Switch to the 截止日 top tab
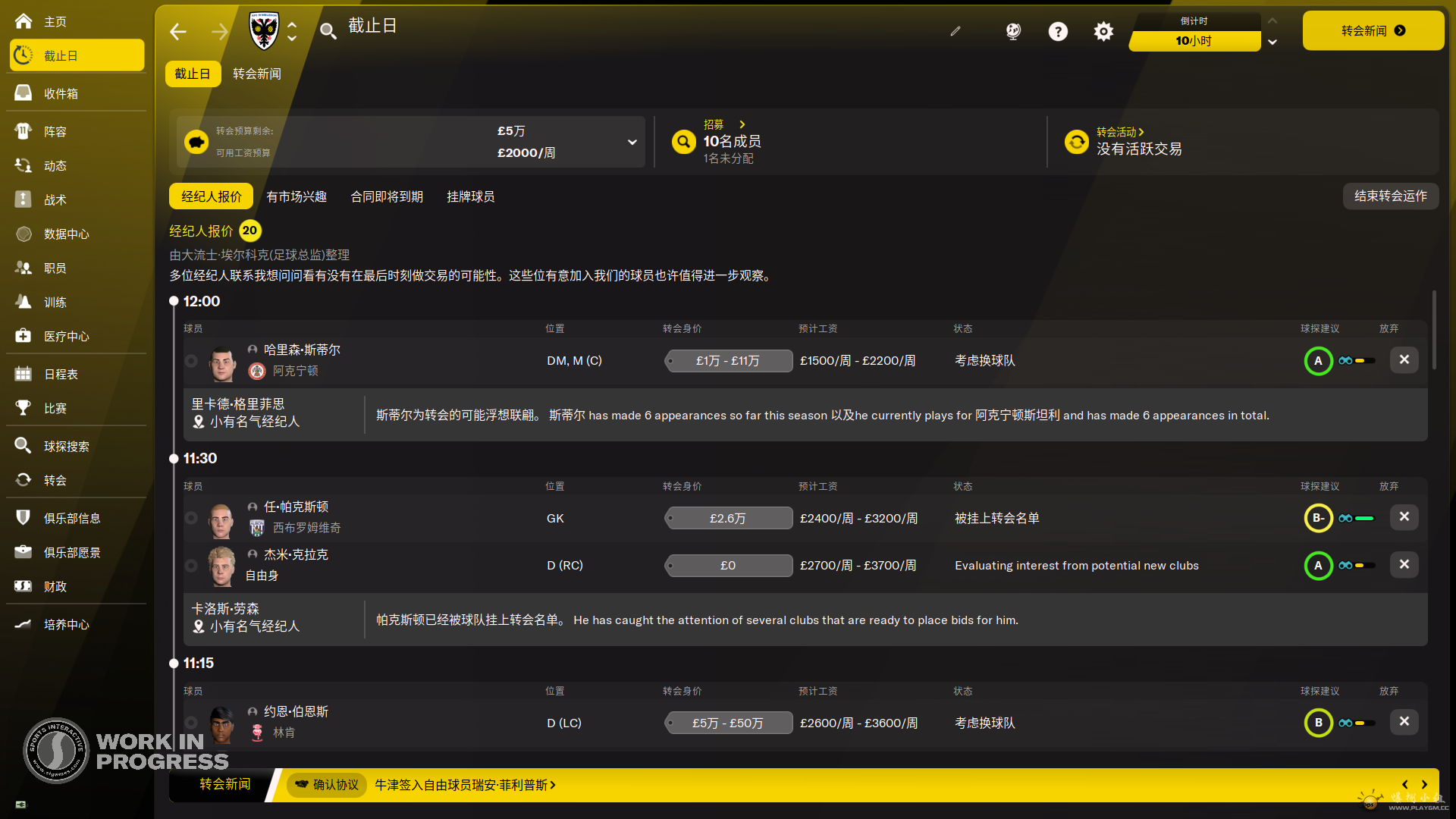The image size is (1456, 819). [x=193, y=74]
